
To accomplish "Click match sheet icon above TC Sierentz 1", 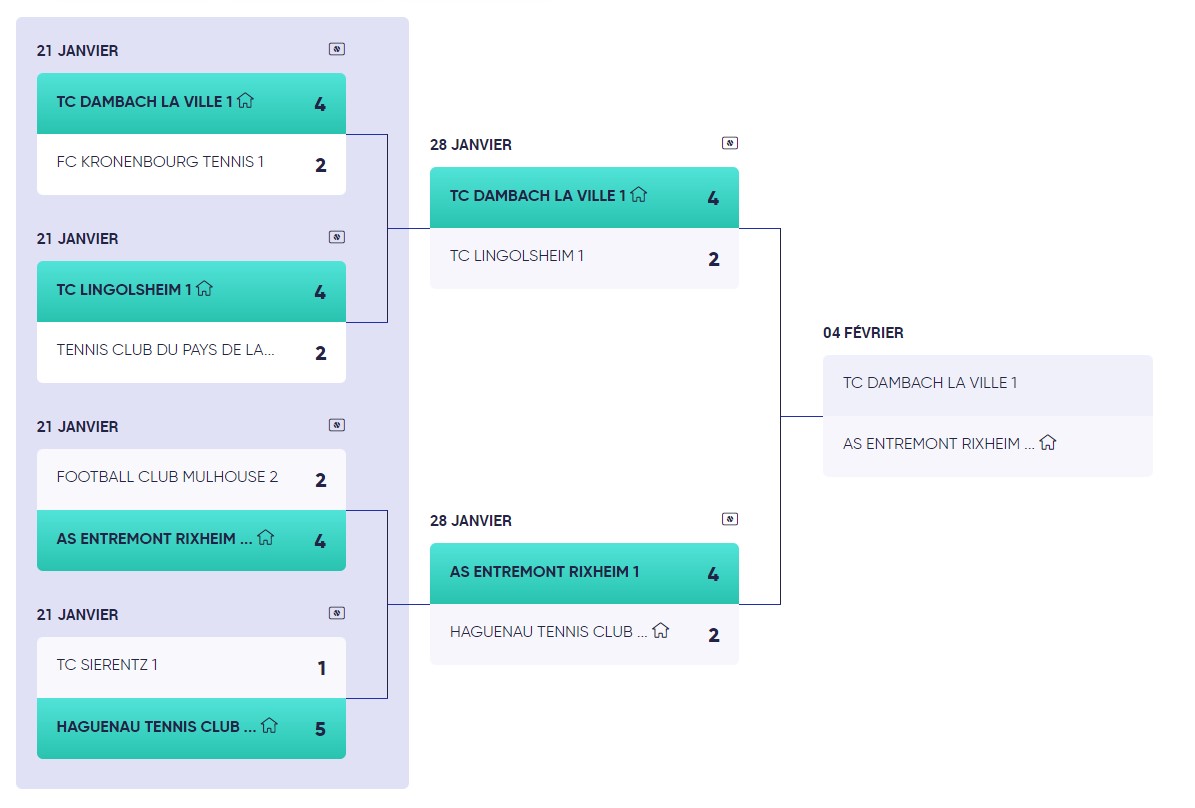I will coord(337,613).
